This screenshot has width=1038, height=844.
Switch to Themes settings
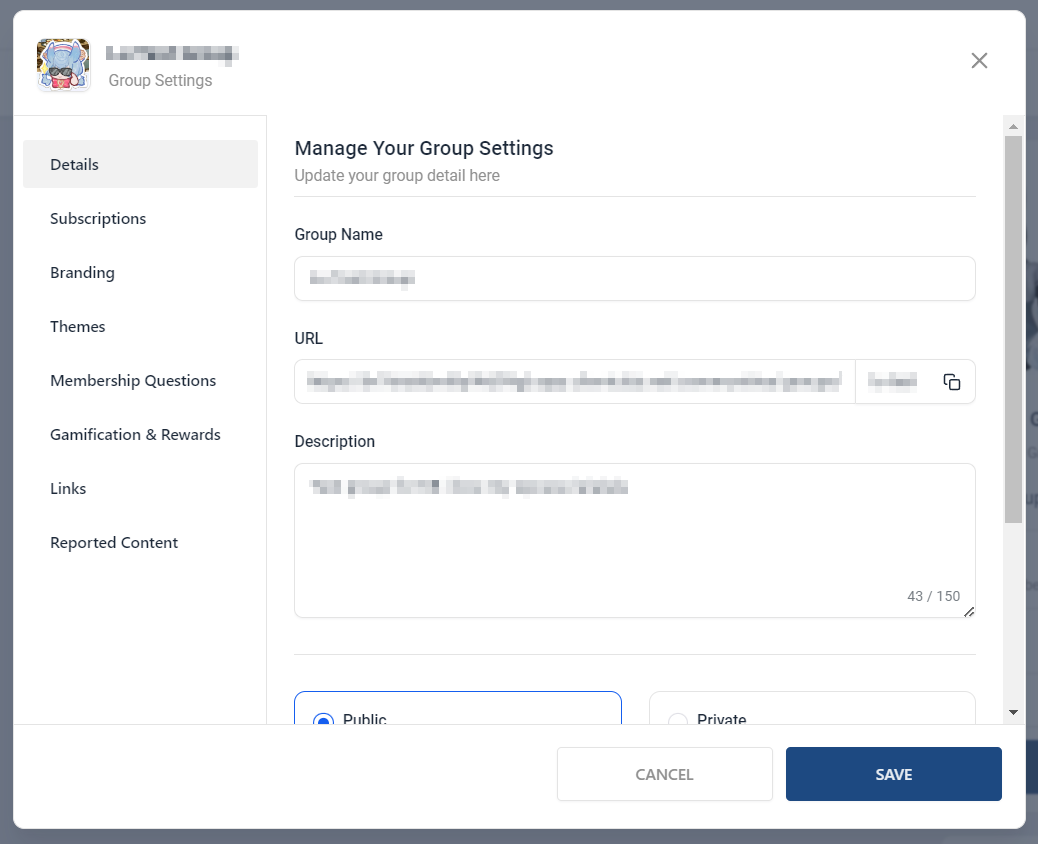point(78,326)
